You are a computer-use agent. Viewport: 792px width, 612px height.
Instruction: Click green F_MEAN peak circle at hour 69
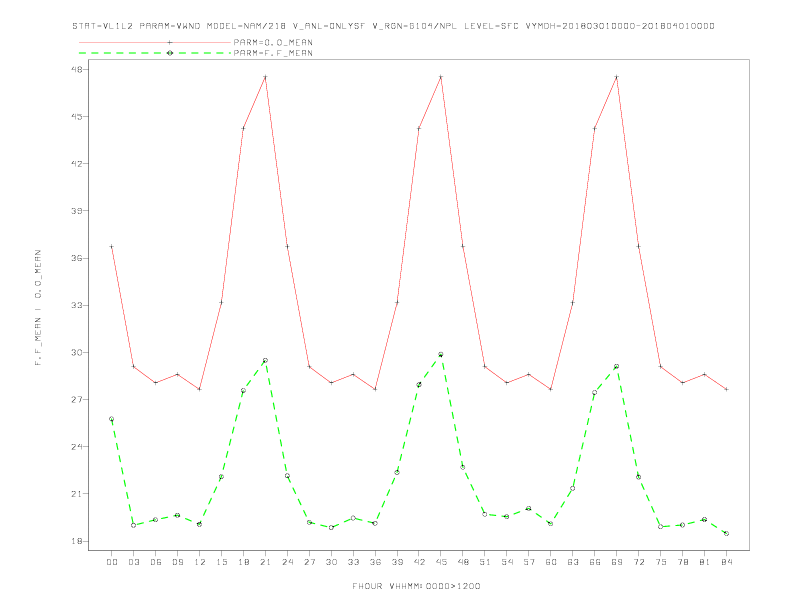coord(617,367)
